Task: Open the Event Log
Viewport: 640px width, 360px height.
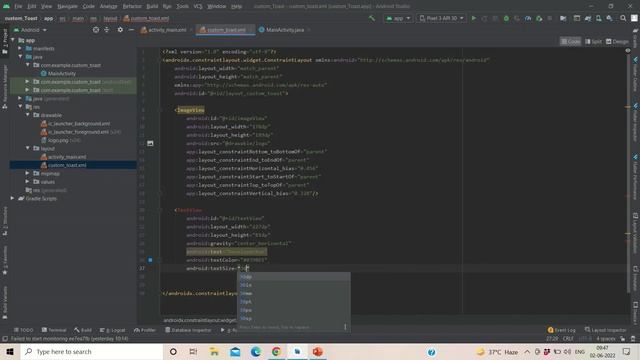Action: (x=561, y=330)
